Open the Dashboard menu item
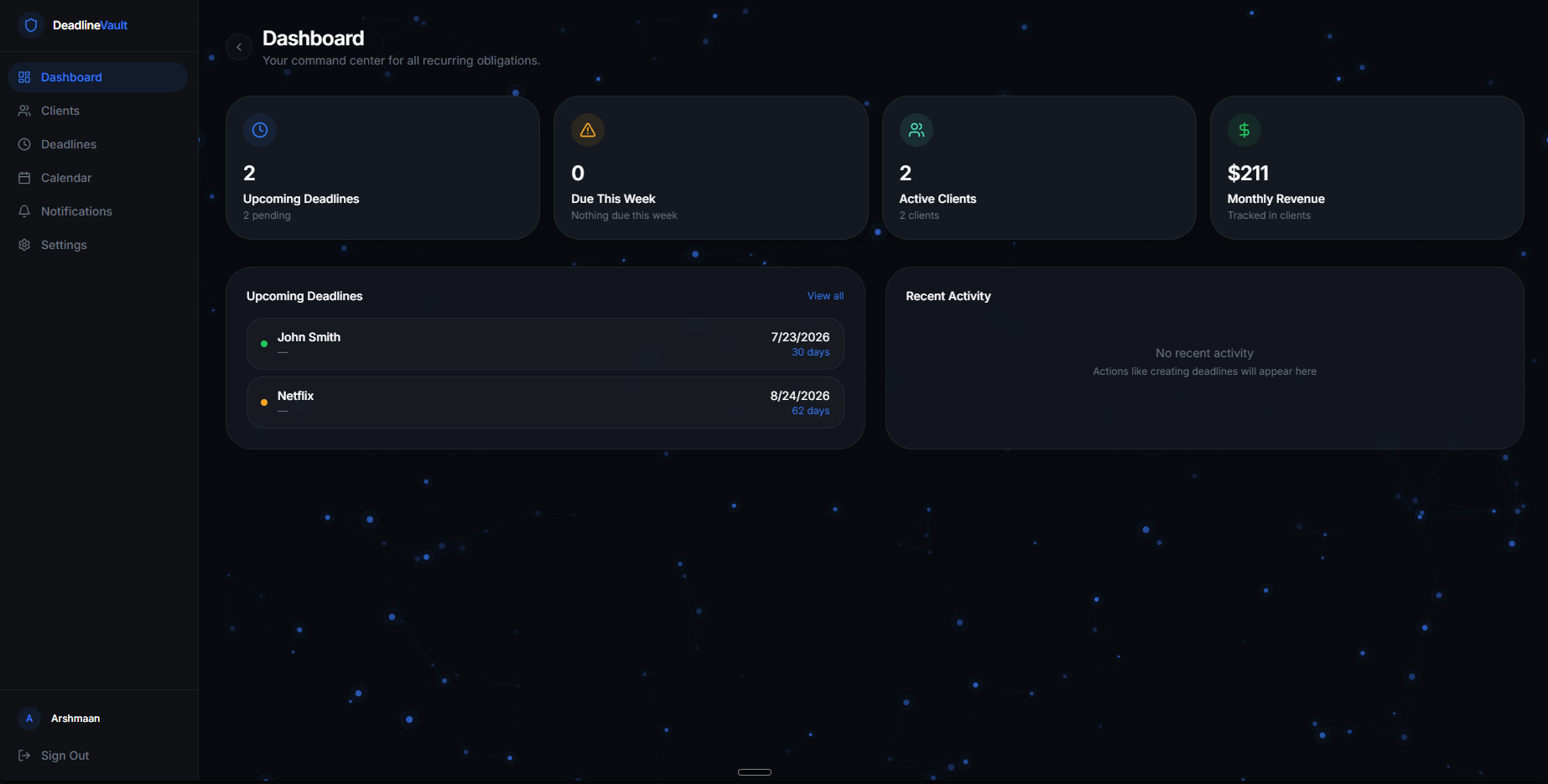Screen dimensions: 1548x784 click(x=97, y=77)
